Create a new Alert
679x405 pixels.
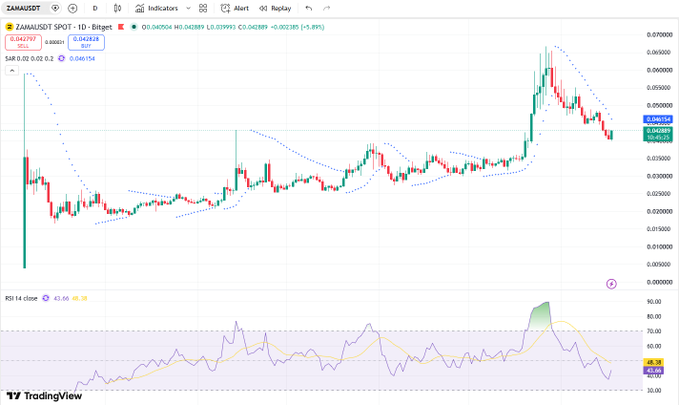click(x=235, y=8)
